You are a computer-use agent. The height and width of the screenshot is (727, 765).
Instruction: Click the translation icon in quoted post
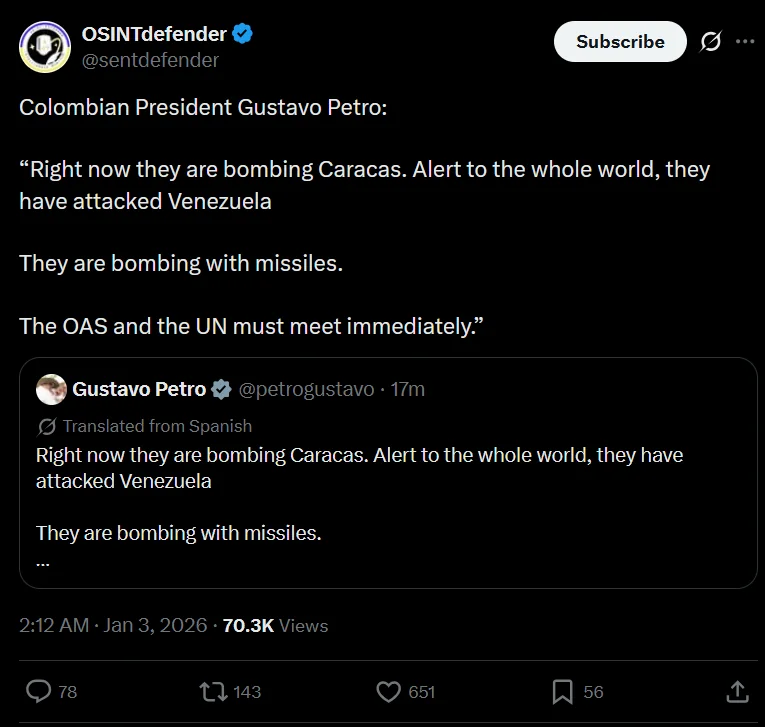pyautogui.click(x=46, y=426)
